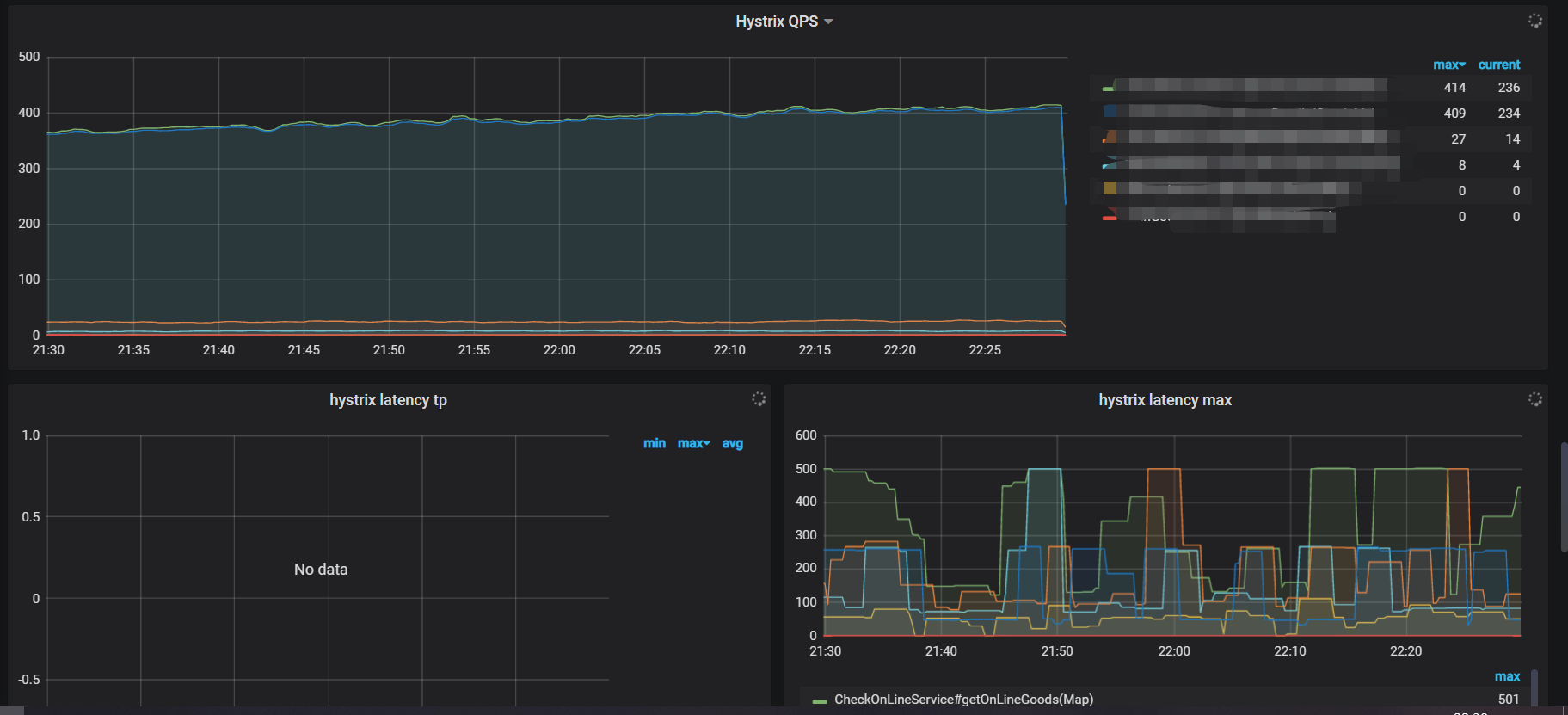
Task: Open hystrix latency max panel title menu
Action: [1165, 400]
